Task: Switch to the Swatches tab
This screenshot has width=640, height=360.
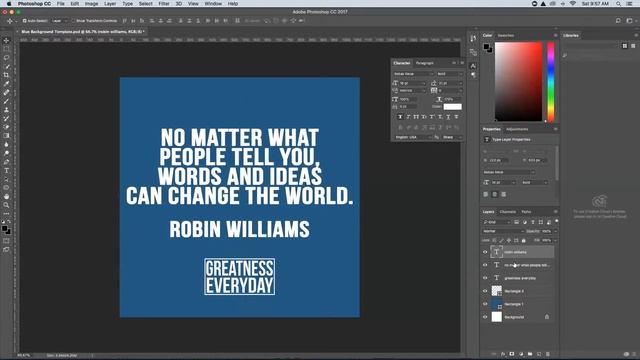Action: tap(506, 36)
